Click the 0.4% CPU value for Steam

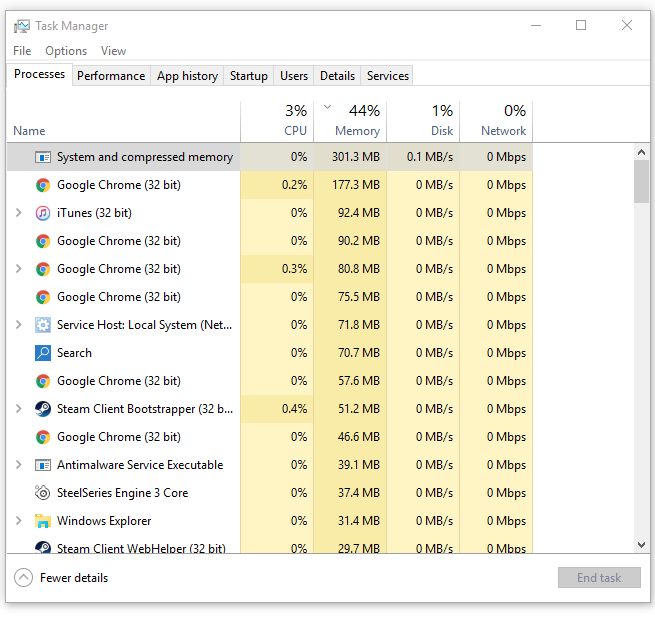point(294,409)
